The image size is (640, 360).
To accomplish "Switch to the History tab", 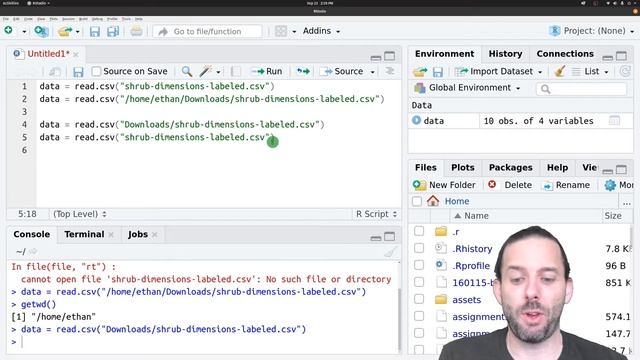I will 505,54.
